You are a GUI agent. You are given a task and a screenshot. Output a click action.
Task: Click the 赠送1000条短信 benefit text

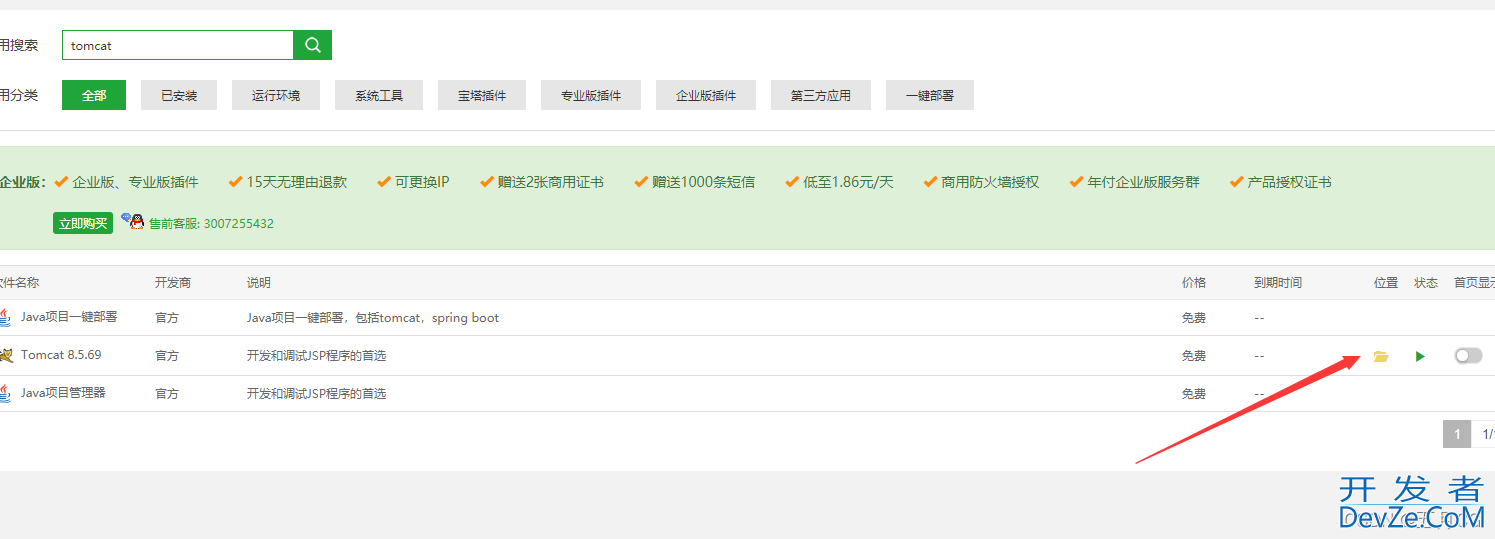tap(704, 182)
